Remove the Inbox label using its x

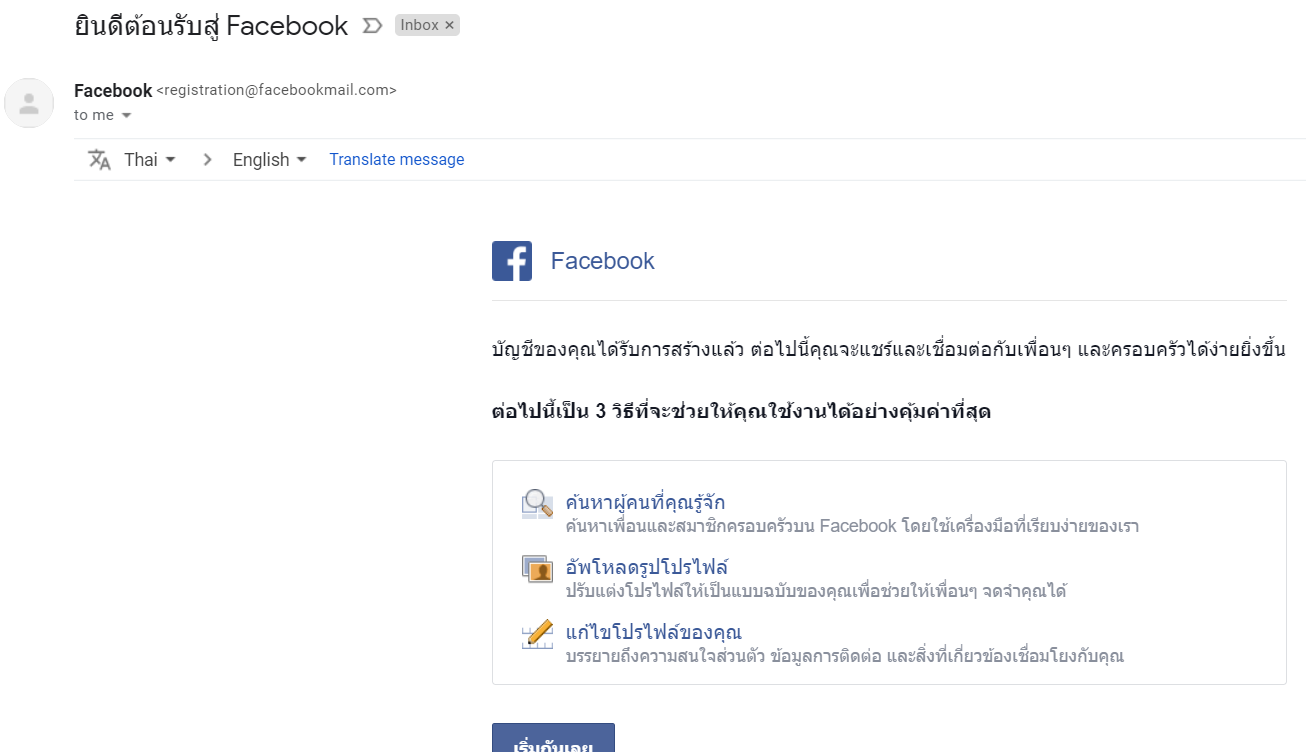point(449,25)
